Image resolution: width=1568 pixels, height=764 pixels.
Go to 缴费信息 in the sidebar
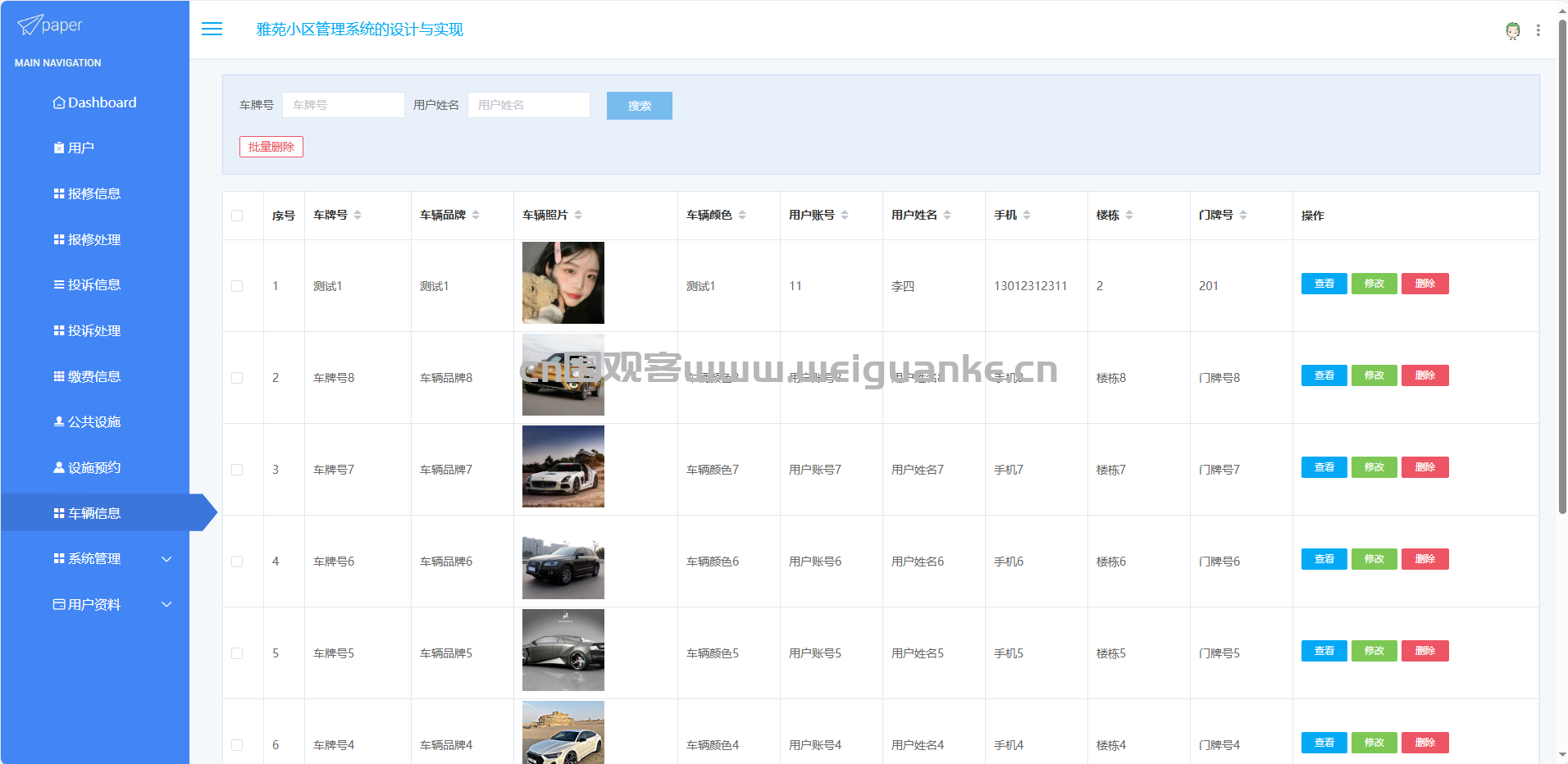click(x=94, y=376)
